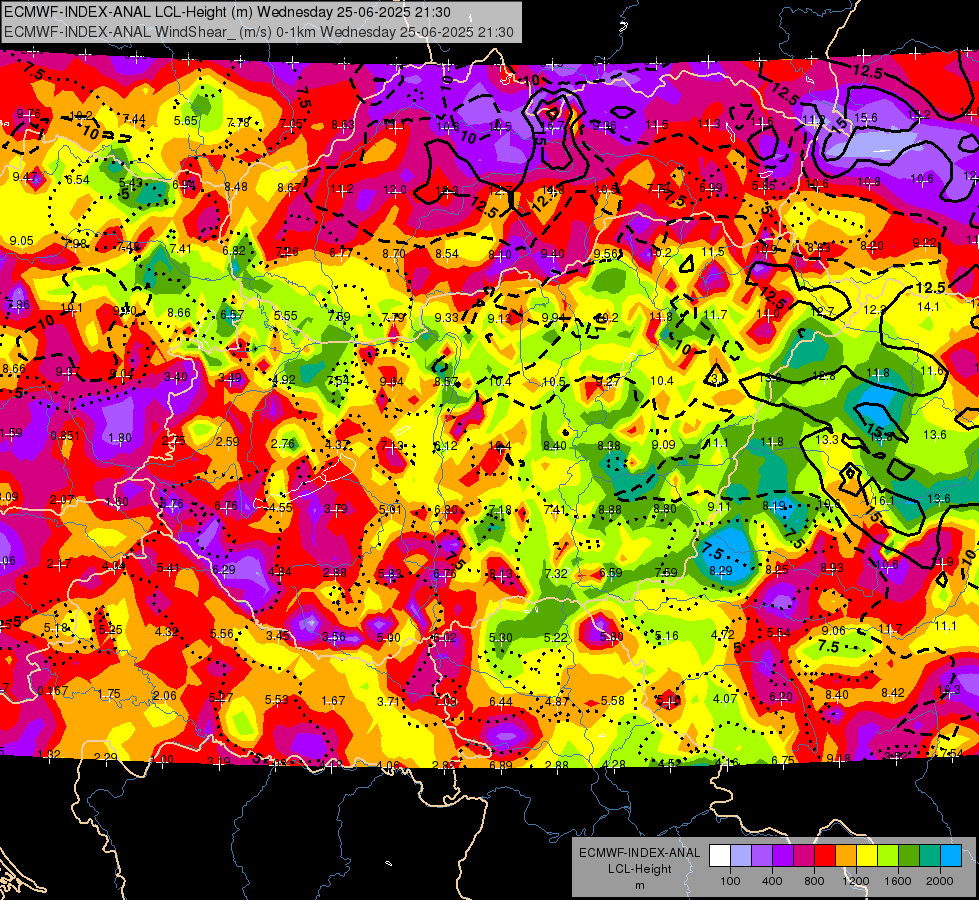Click the light lavender swatch in the legend
Screen dimensions: 979x900
click(x=741, y=856)
